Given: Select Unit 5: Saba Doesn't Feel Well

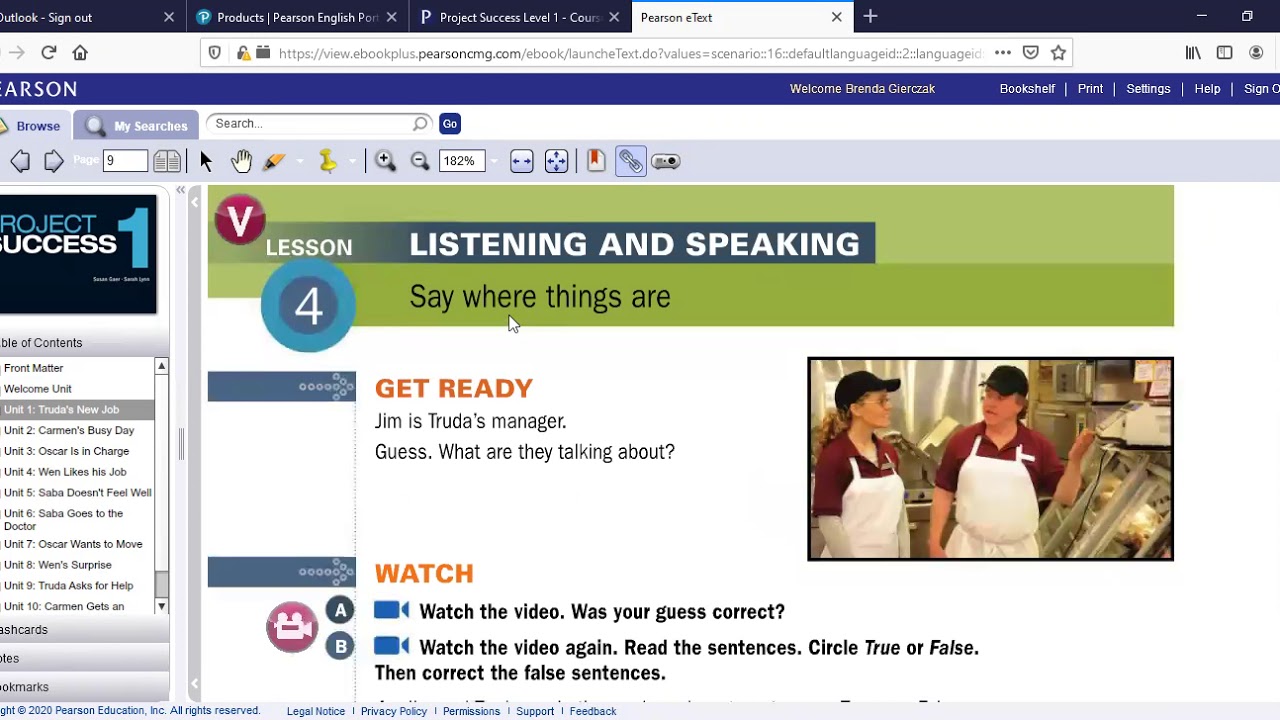Looking at the screenshot, I should click(78, 493).
